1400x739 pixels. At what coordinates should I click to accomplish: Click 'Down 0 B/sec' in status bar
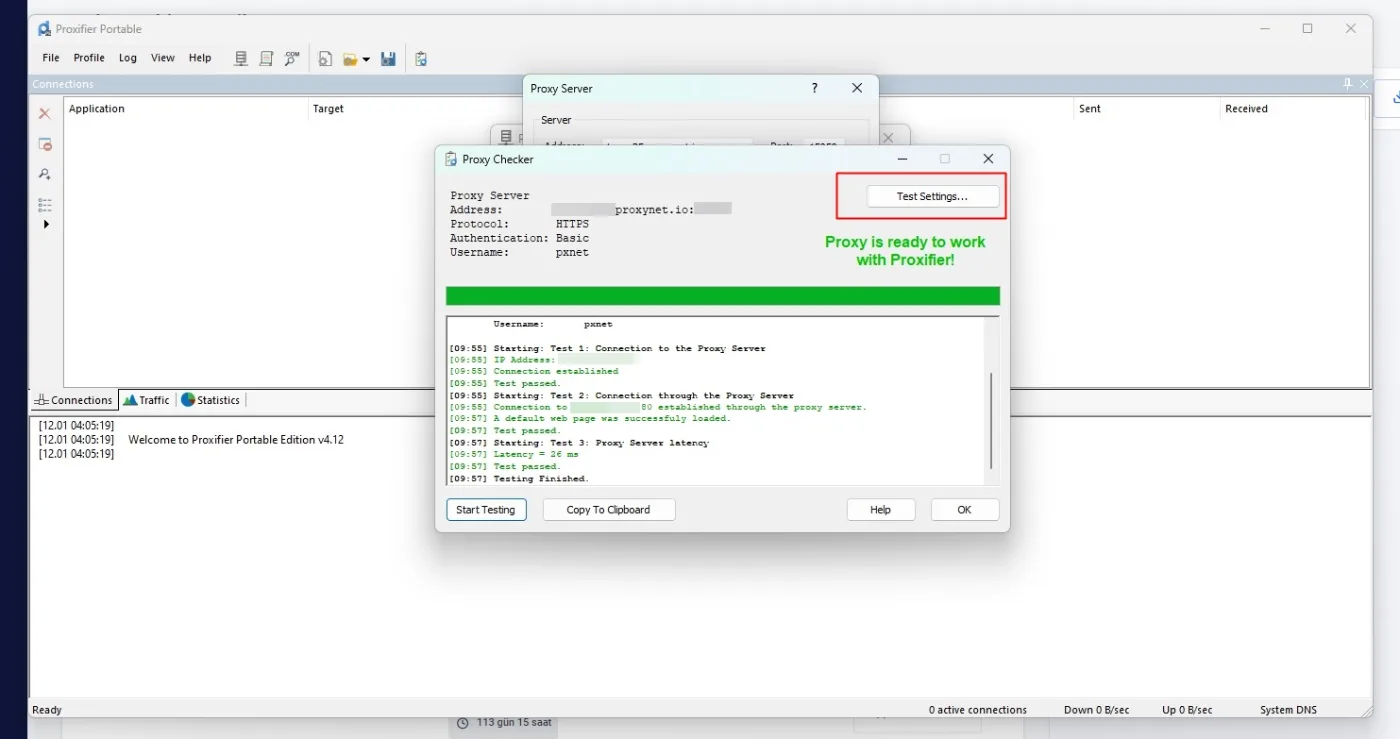[x=1097, y=710]
